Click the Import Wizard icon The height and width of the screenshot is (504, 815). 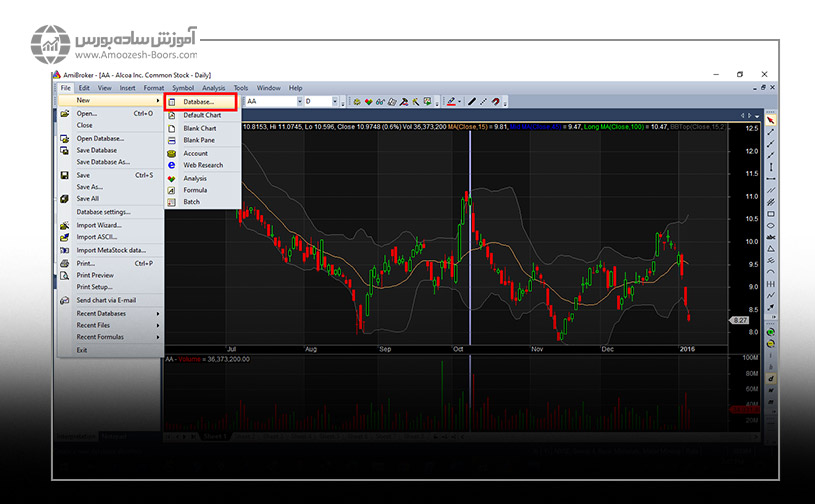(x=64, y=225)
